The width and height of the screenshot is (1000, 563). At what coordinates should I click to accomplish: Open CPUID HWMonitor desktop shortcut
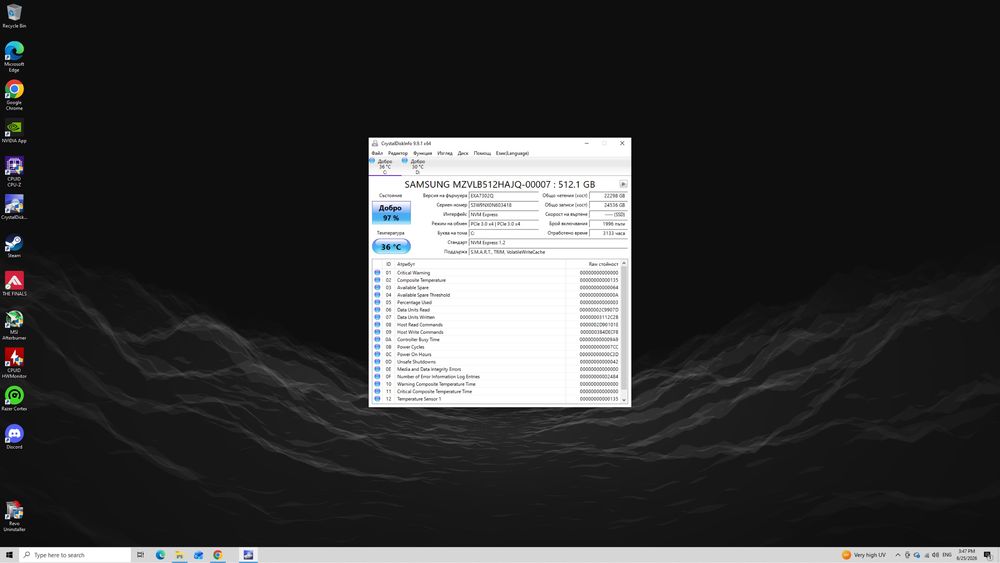(x=14, y=363)
